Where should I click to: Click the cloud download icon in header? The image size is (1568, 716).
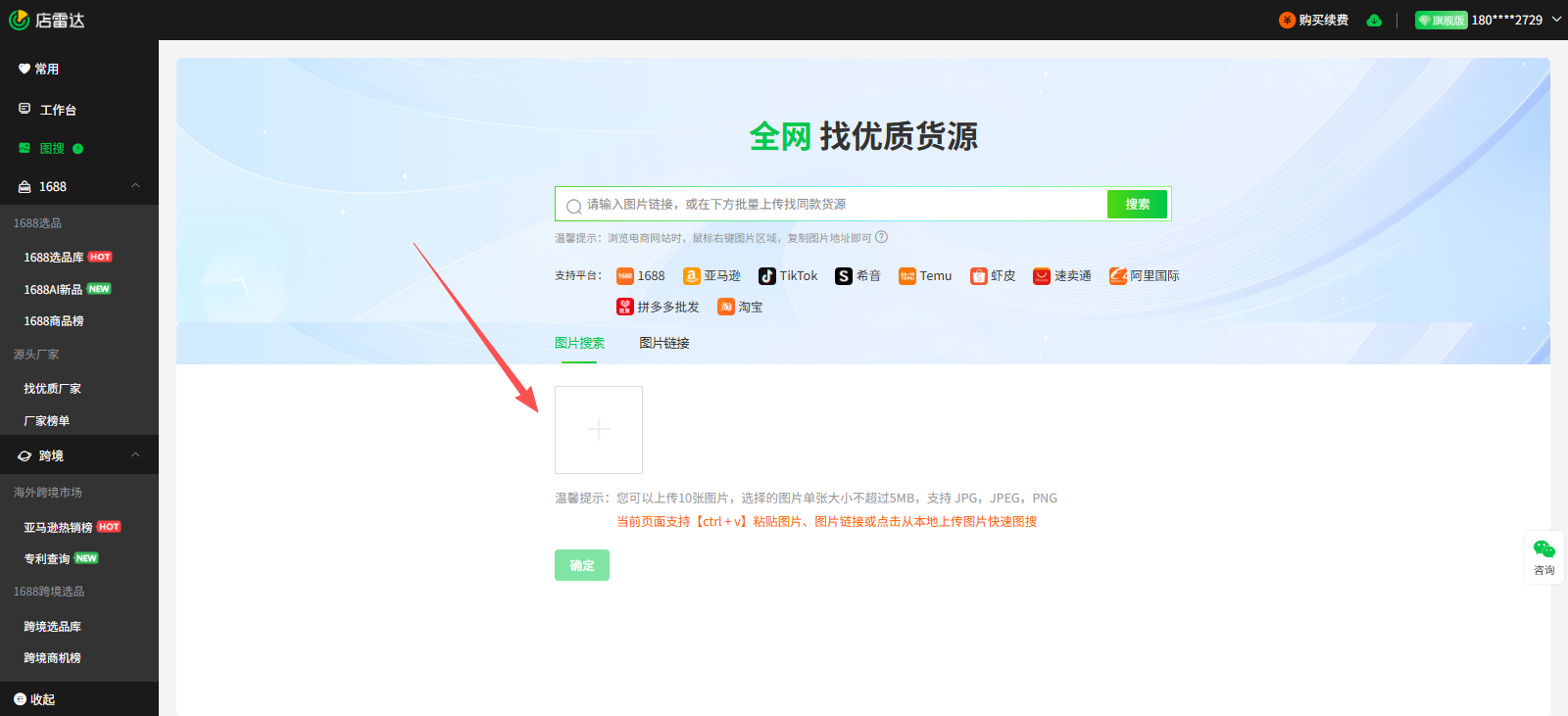1374,21
